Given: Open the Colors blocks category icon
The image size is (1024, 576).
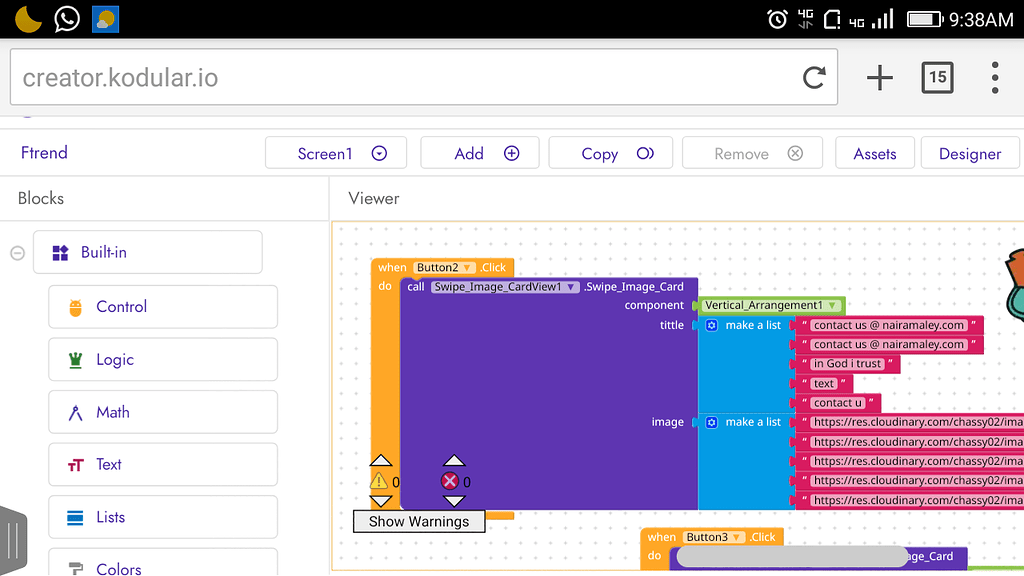Looking at the screenshot, I should [75, 566].
